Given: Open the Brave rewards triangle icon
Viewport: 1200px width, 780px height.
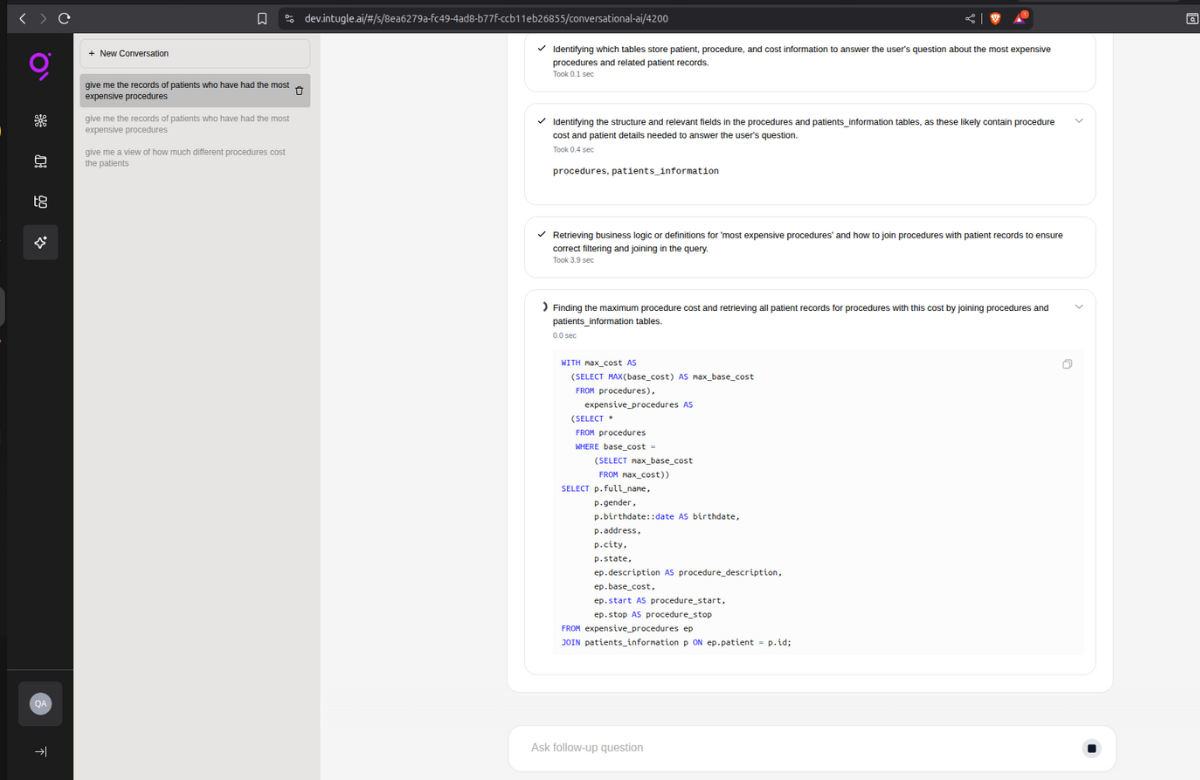Looking at the screenshot, I should coord(1020,17).
